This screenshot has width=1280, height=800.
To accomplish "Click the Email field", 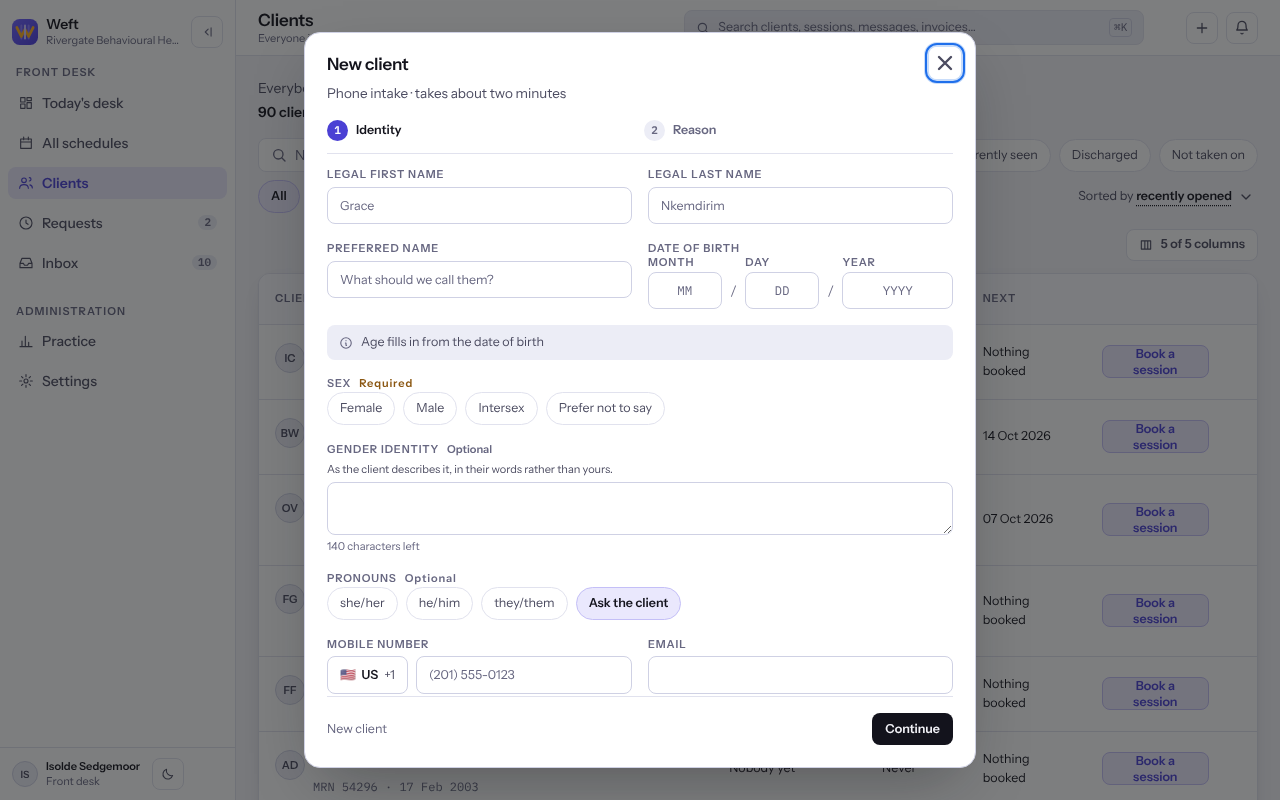I will (800, 675).
